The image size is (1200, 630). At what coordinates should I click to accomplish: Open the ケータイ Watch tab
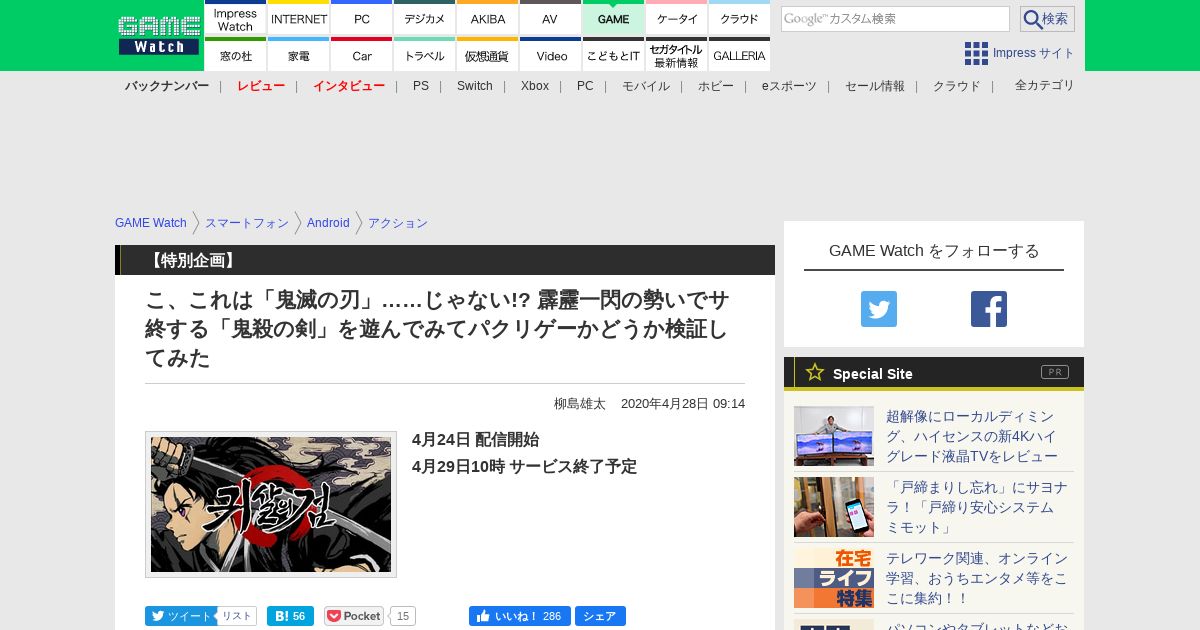pyautogui.click(x=676, y=18)
